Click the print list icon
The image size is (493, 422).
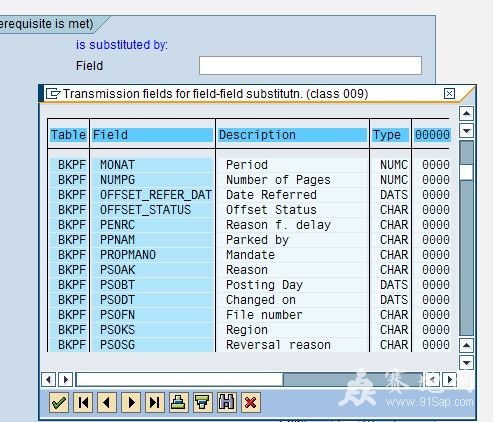click(179, 403)
